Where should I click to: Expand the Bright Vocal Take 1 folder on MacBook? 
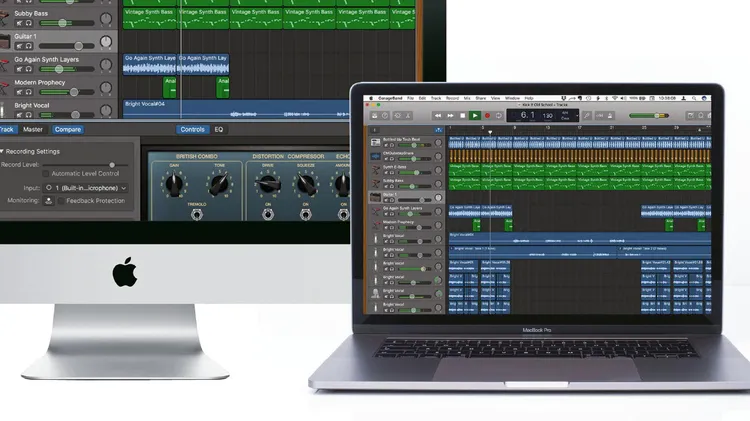(x=452, y=249)
